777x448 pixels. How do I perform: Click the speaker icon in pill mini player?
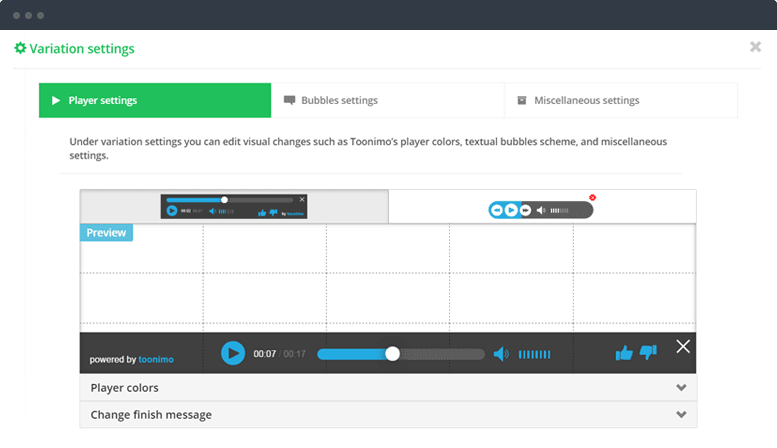541,210
